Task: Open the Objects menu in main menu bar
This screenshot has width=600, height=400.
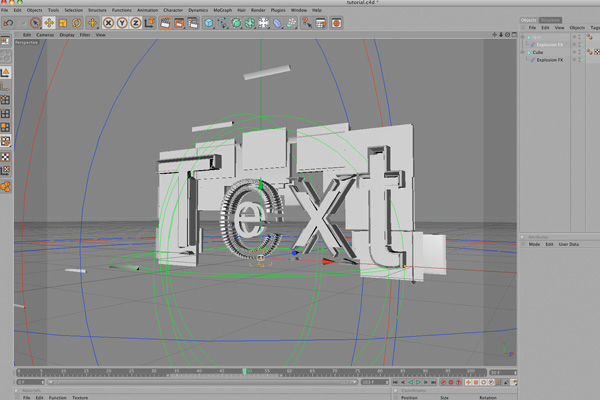Action: pyautogui.click(x=34, y=10)
